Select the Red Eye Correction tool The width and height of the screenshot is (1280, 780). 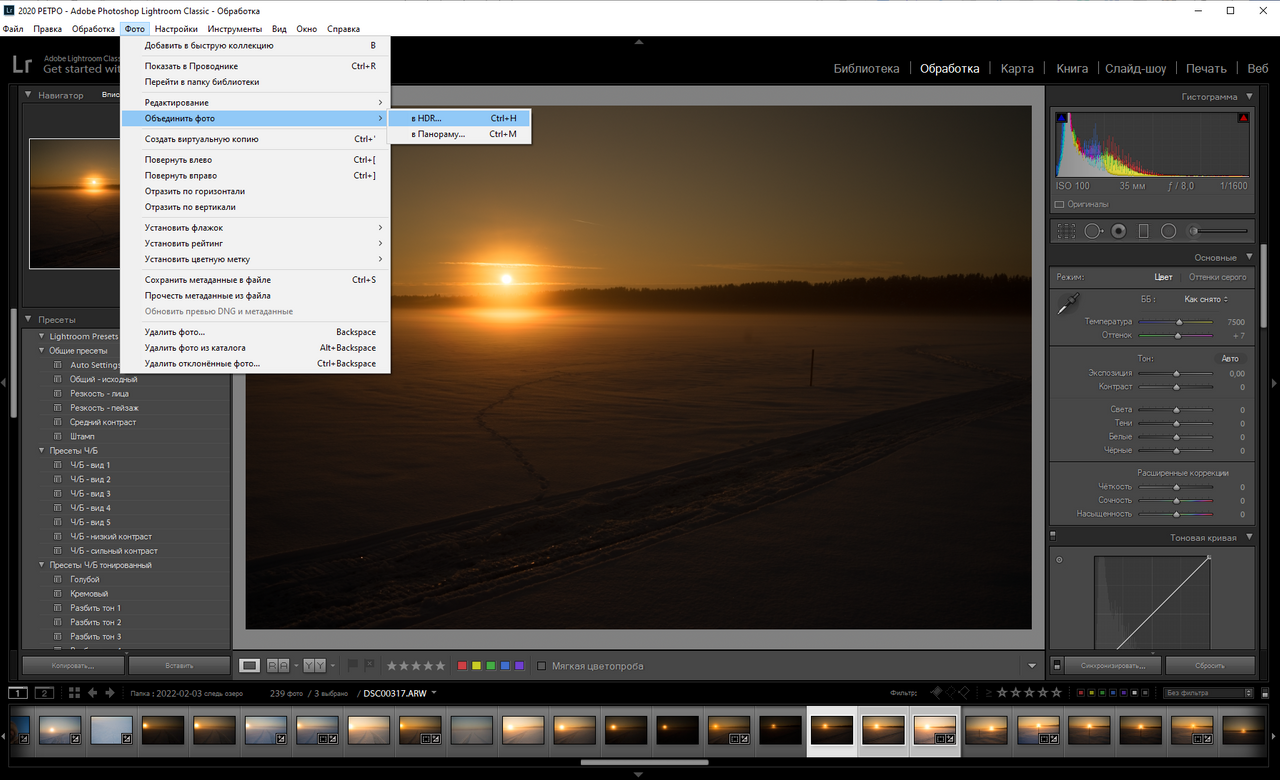pyautogui.click(x=1118, y=231)
